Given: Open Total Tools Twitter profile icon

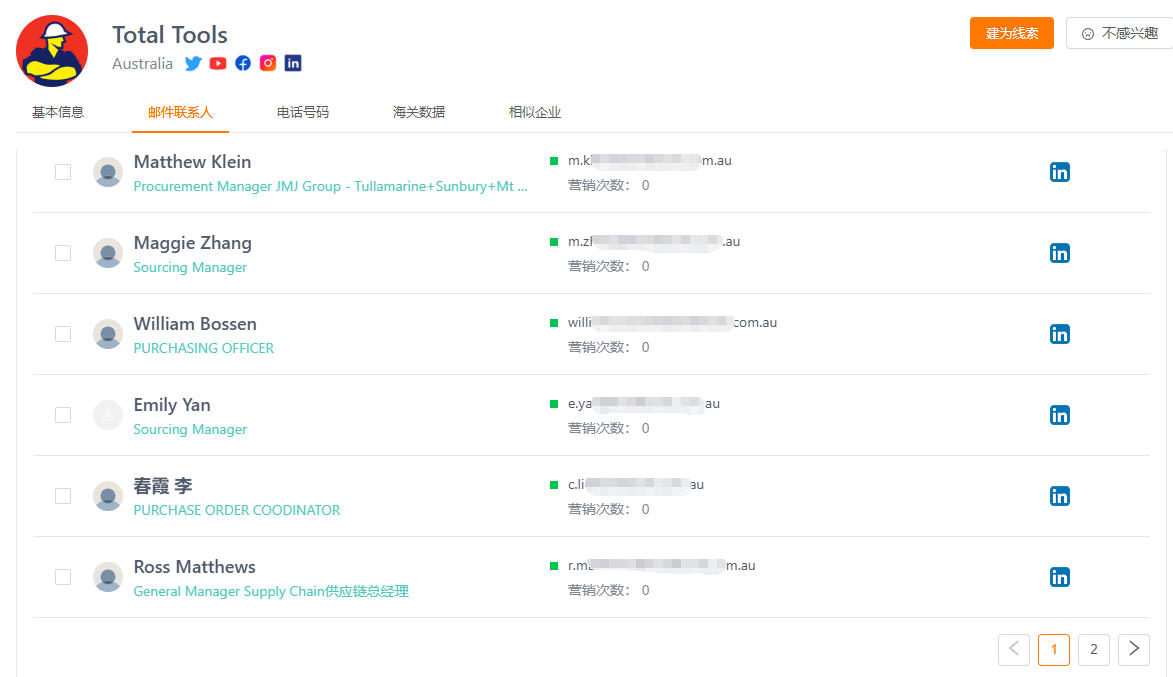Looking at the screenshot, I should click(x=193, y=64).
